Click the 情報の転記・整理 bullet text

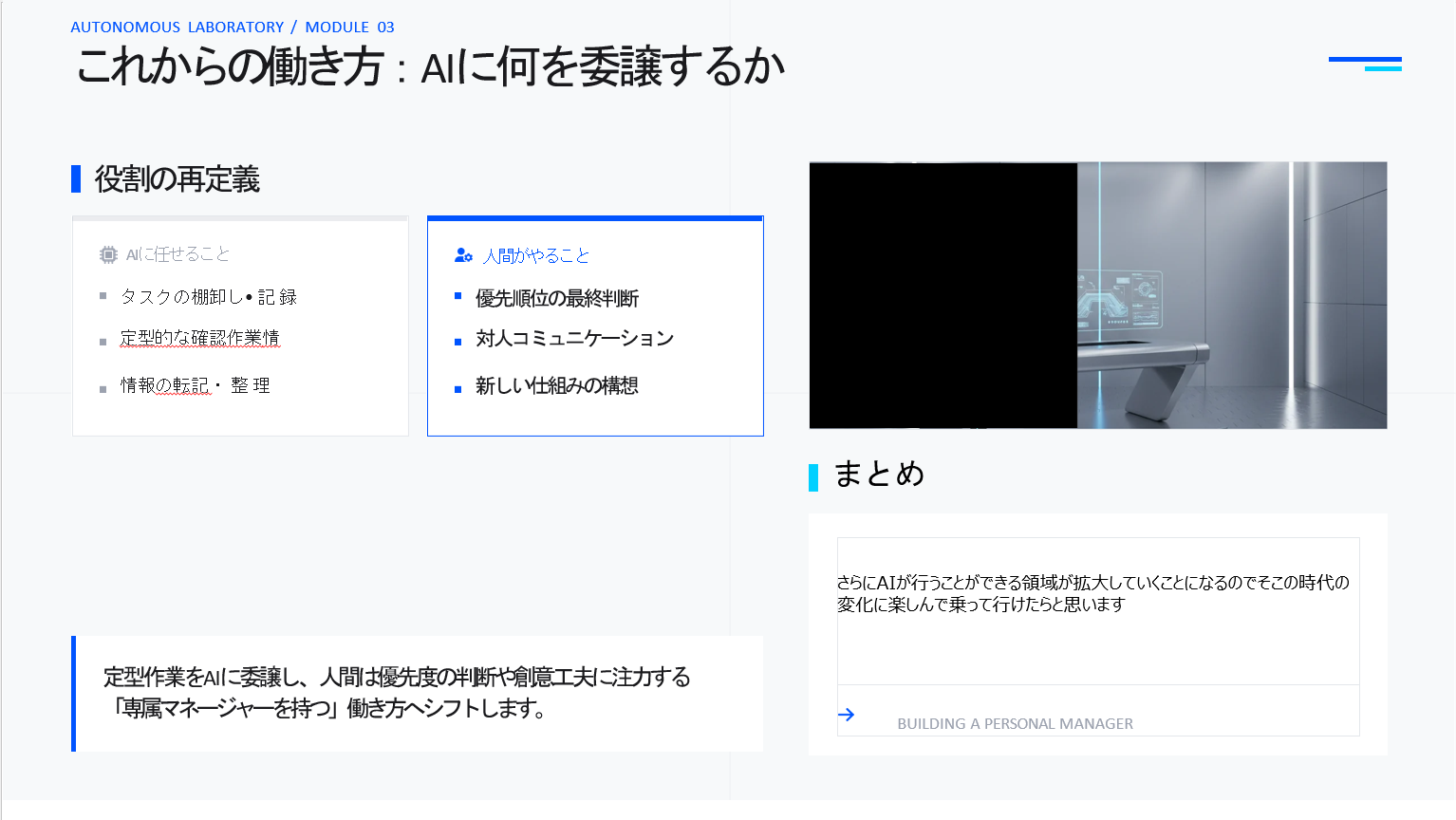pyautogui.click(x=195, y=385)
